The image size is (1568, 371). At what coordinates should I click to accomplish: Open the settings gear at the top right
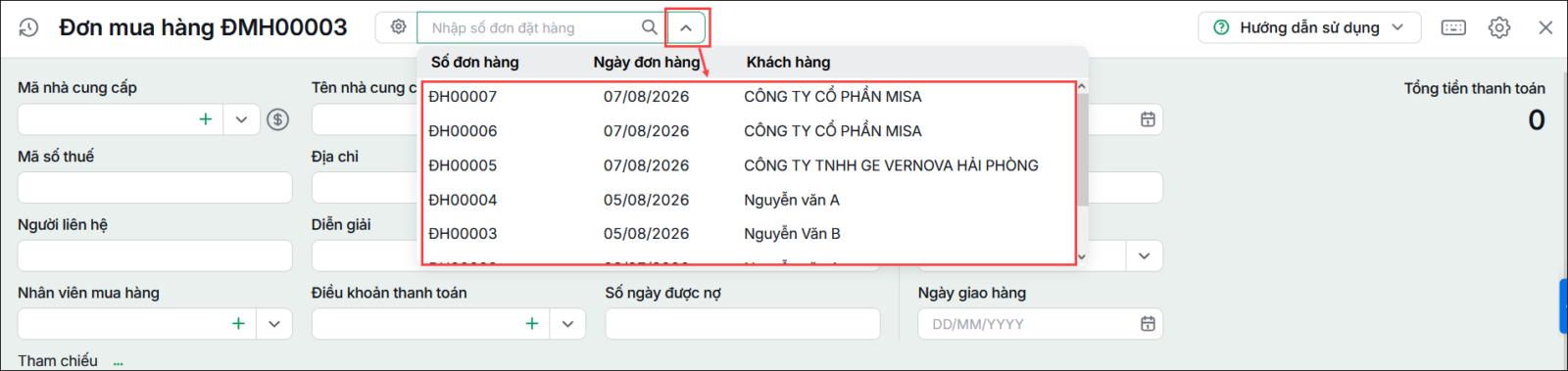click(x=1499, y=27)
